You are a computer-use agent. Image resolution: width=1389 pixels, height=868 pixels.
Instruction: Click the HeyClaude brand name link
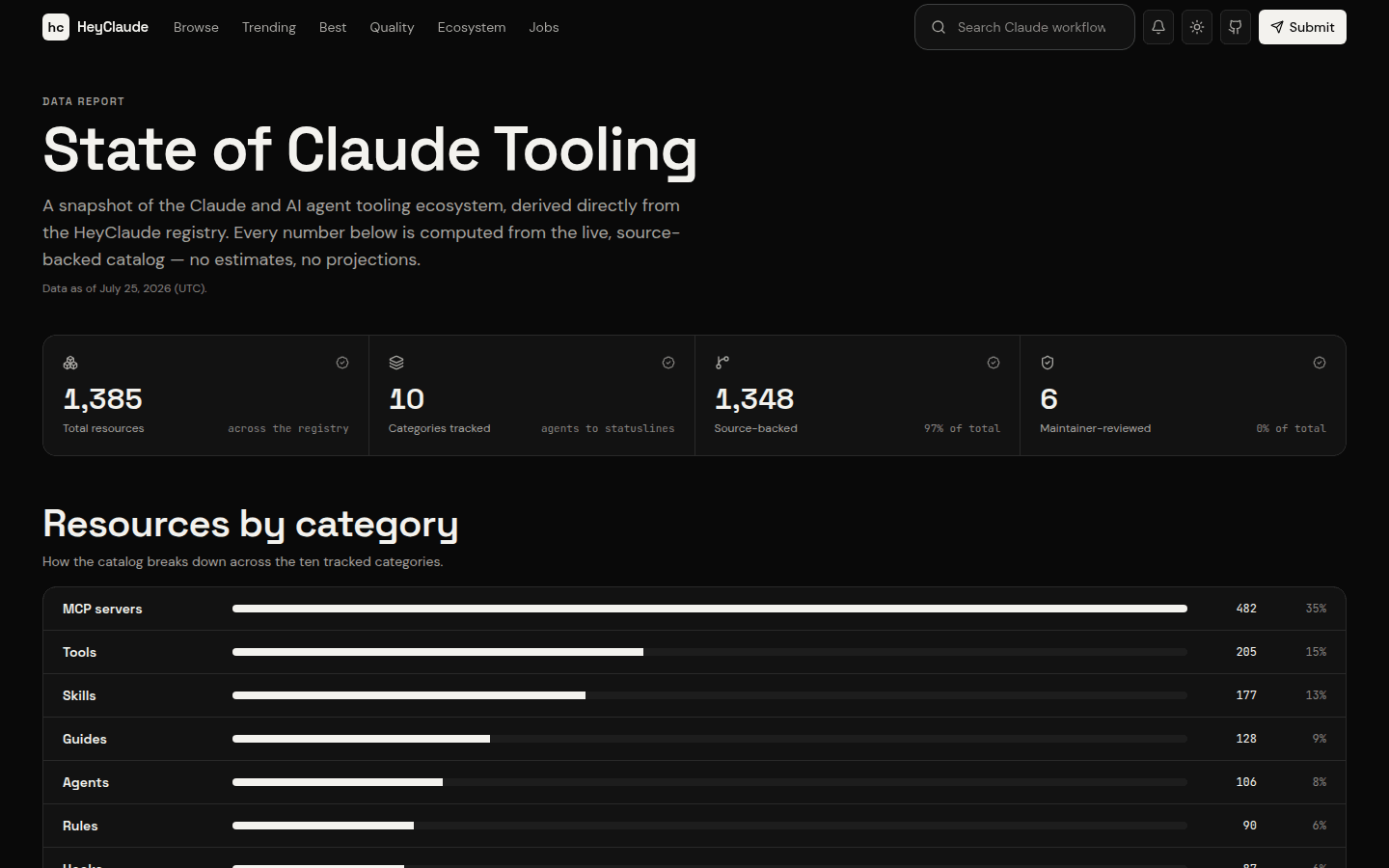[x=113, y=27]
